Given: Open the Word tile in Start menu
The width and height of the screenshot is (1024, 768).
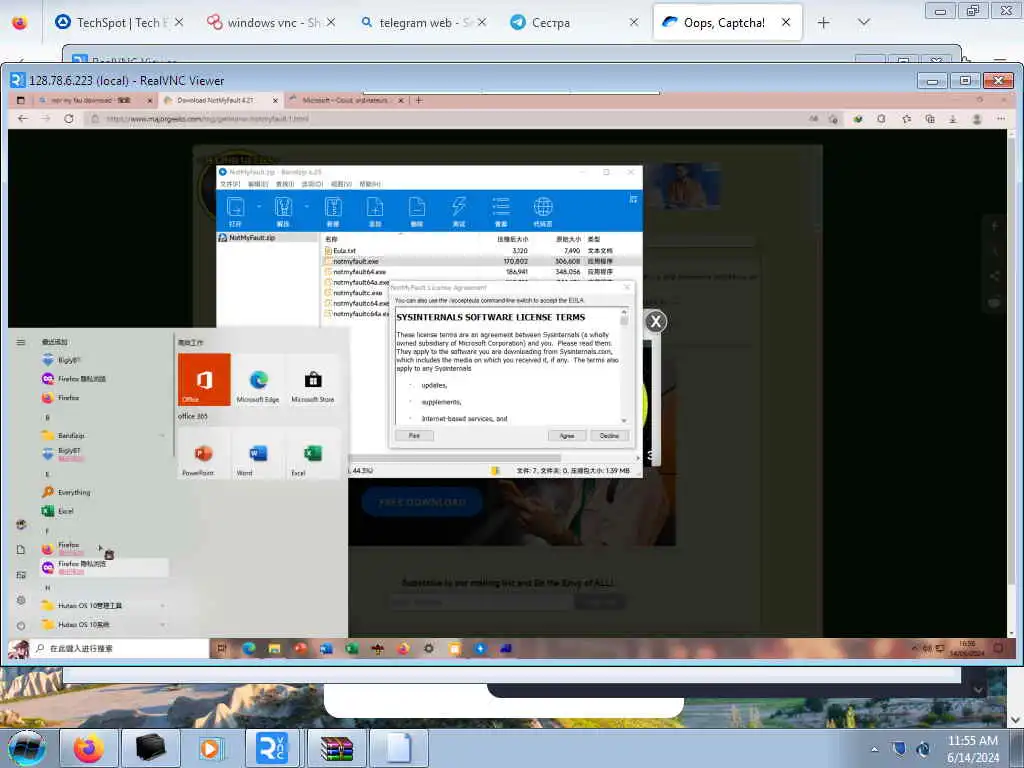Looking at the screenshot, I should point(258,453).
